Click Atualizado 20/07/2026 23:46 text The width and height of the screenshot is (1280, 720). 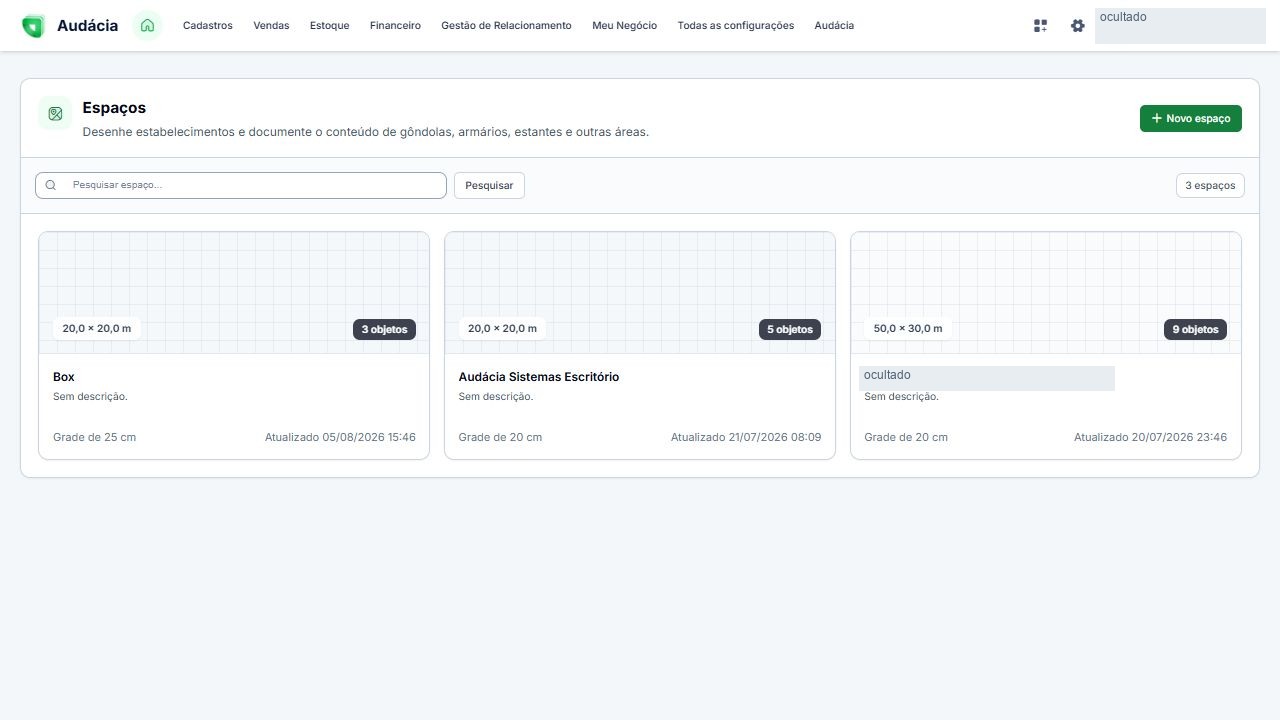pyautogui.click(x=1150, y=437)
